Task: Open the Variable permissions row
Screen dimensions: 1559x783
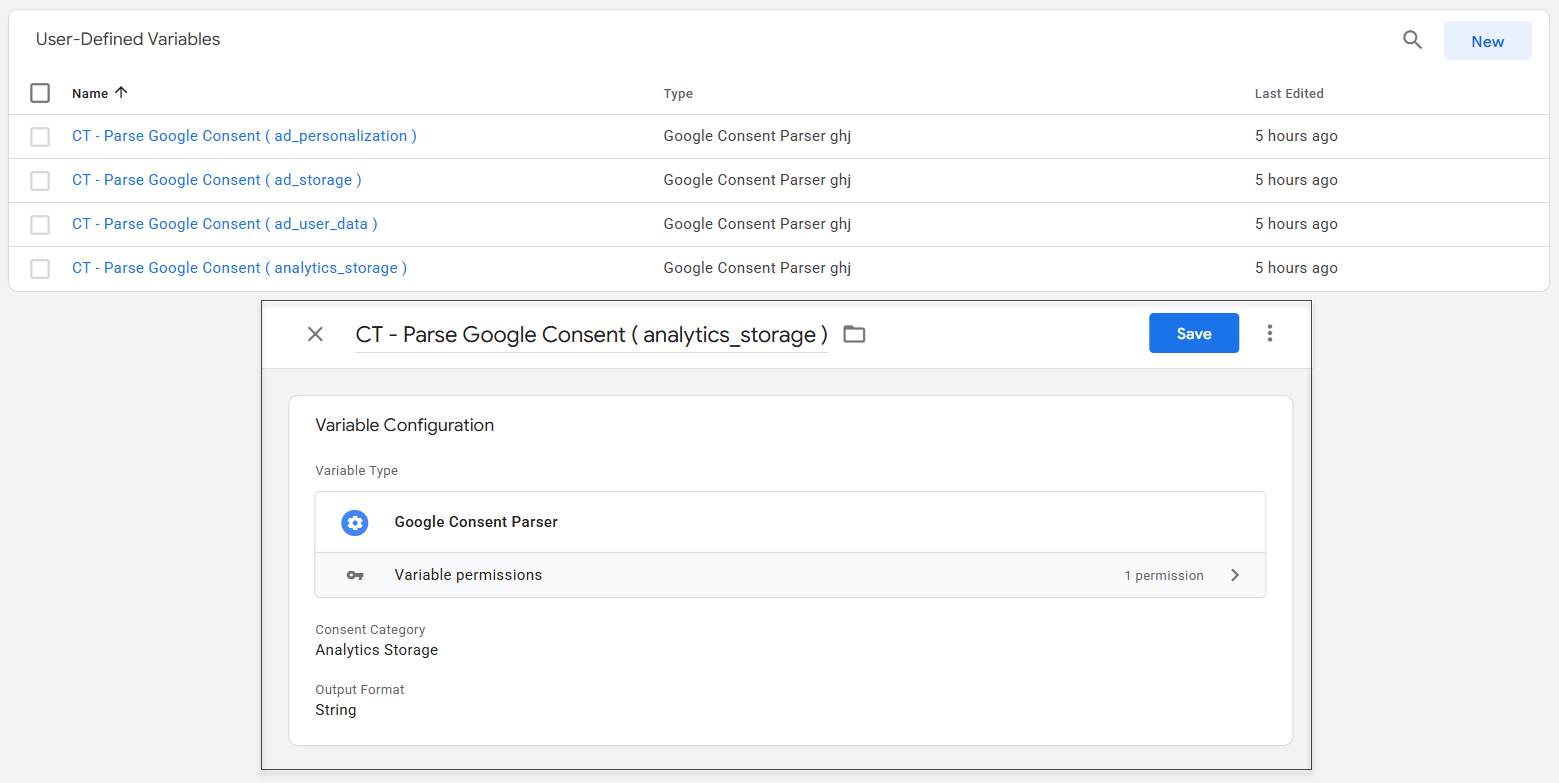Action: [x=789, y=575]
